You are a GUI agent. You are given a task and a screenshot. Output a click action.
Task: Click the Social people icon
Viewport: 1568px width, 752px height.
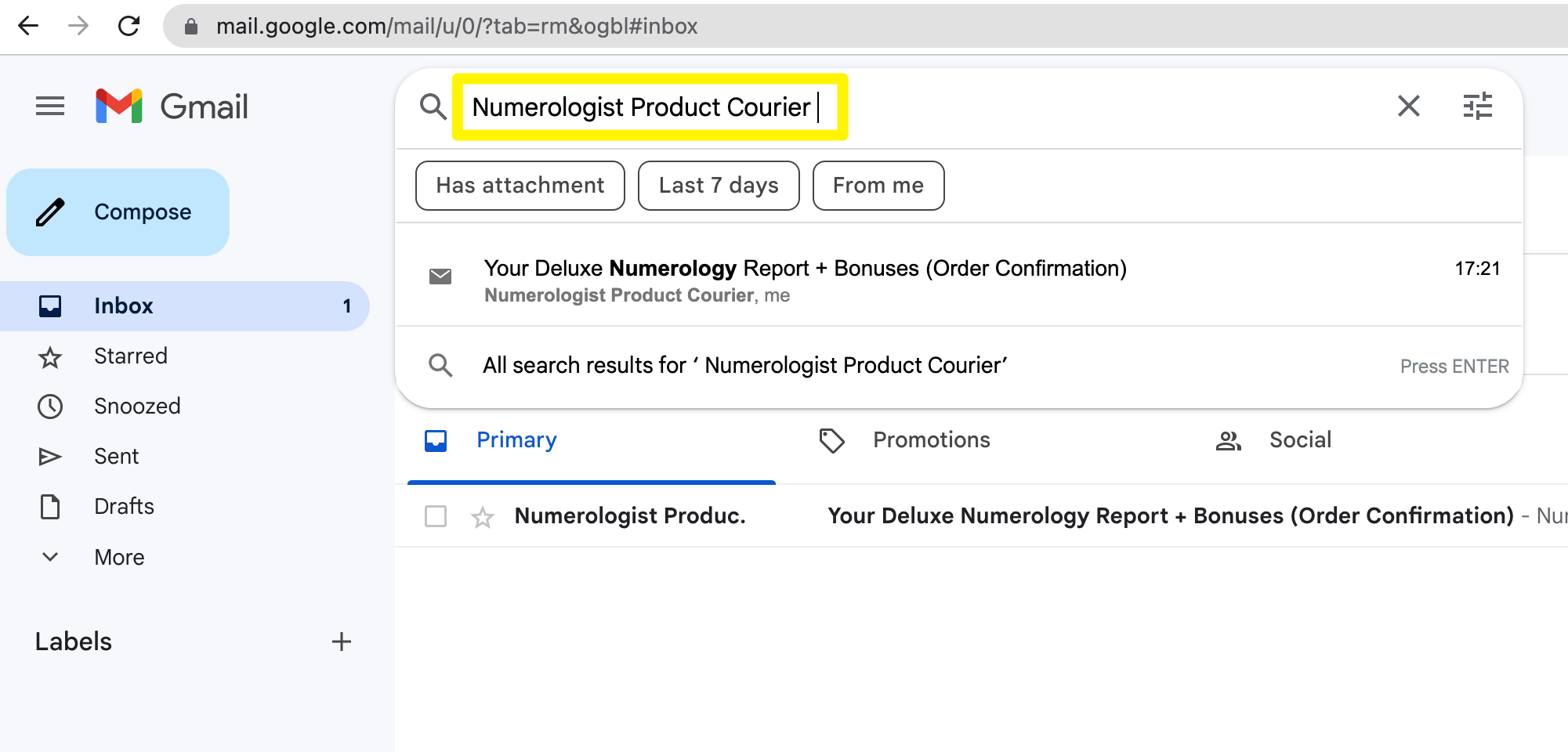tap(1228, 441)
